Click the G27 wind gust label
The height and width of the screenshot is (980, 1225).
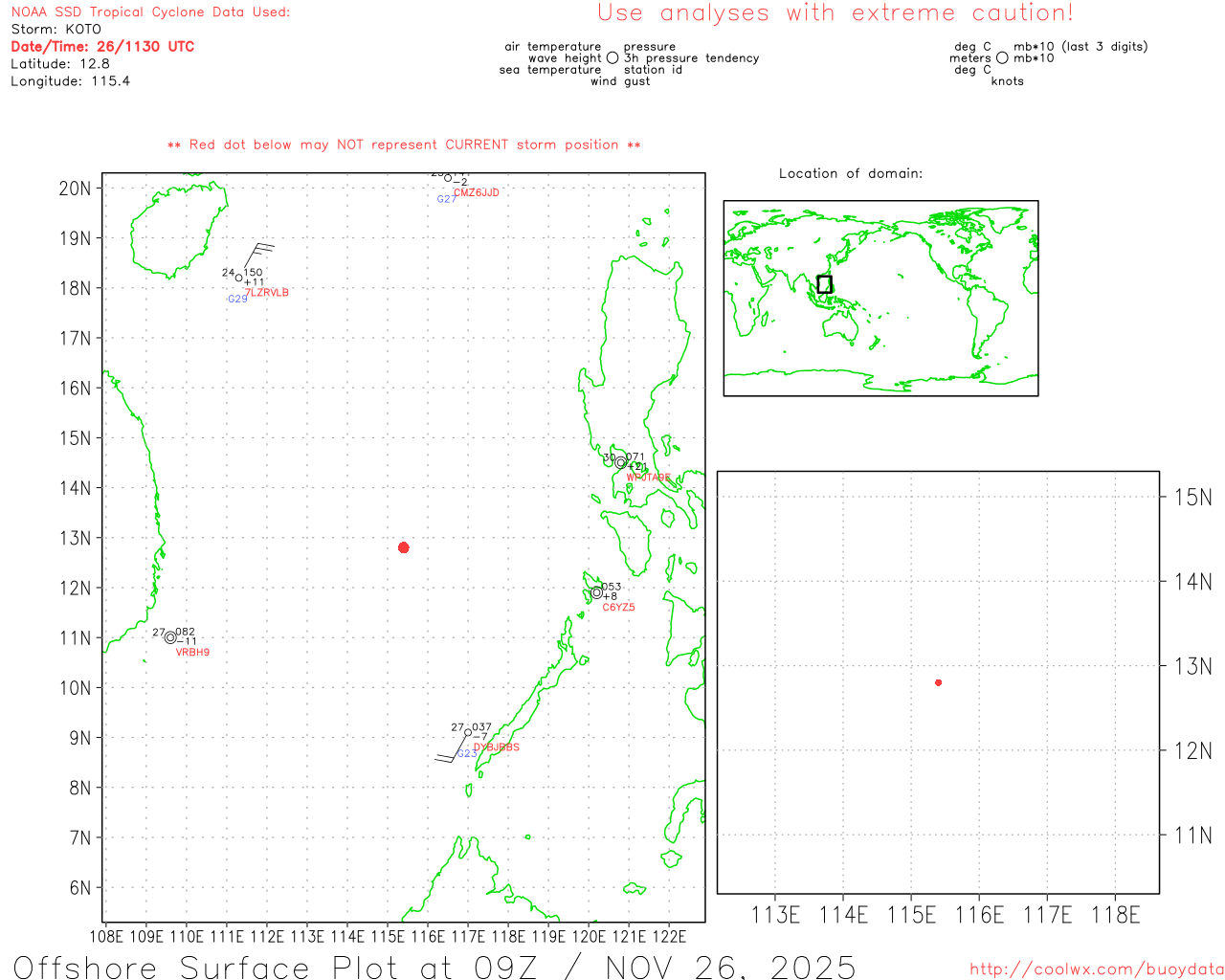[446, 199]
